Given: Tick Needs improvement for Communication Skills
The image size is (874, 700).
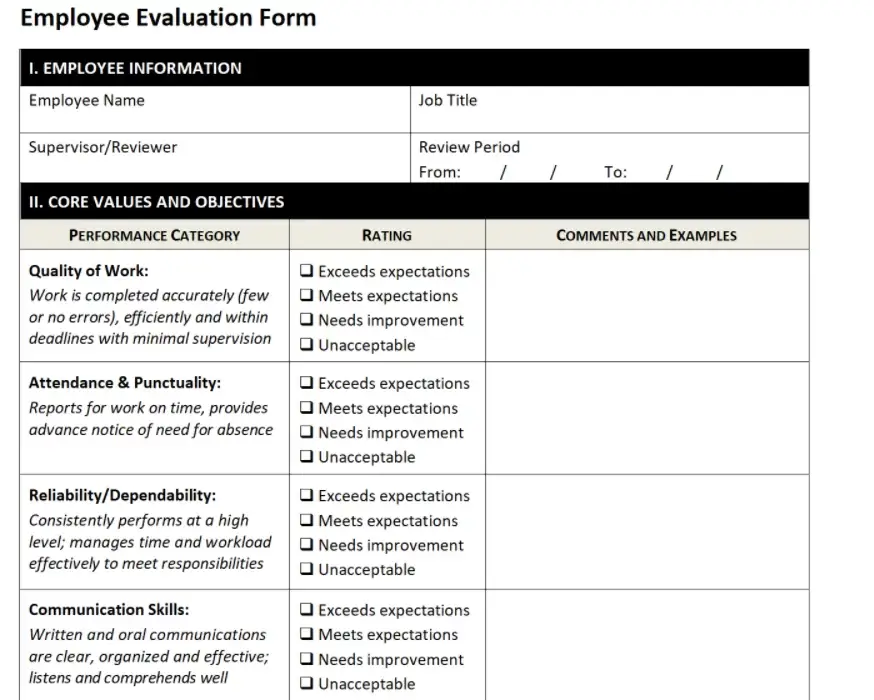Looking at the screenshot, I should [x=307, y=660].
